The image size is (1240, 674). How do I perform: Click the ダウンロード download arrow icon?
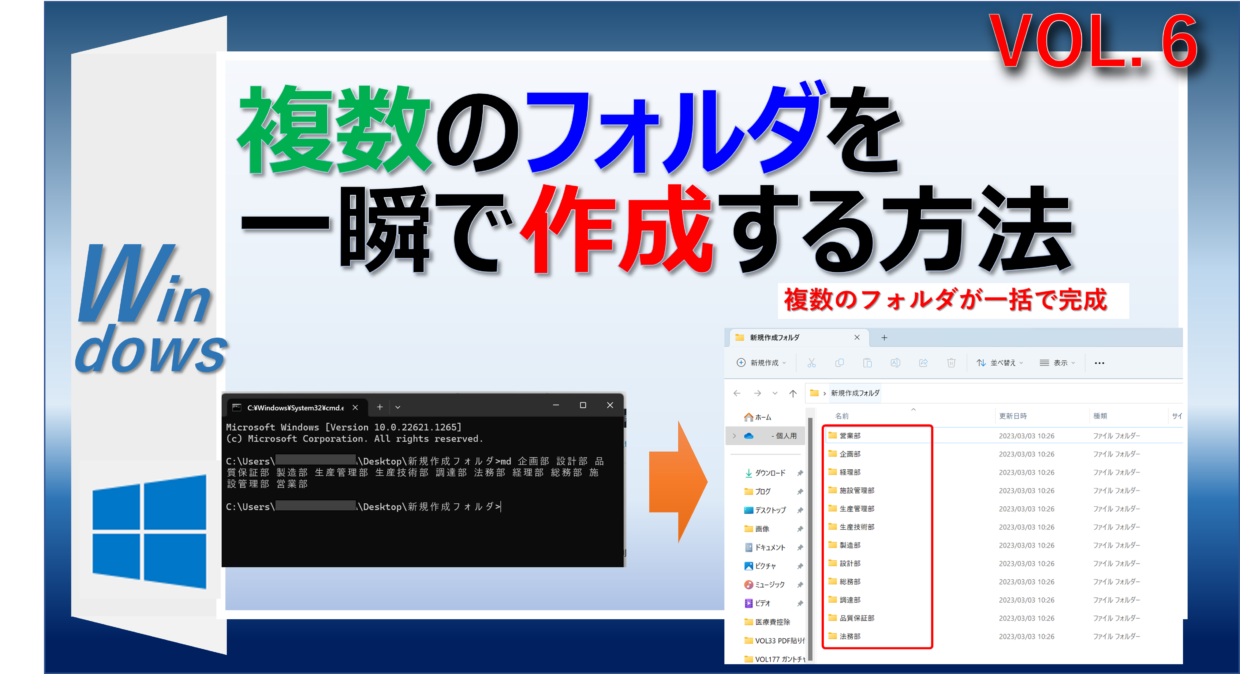(748, 473)
